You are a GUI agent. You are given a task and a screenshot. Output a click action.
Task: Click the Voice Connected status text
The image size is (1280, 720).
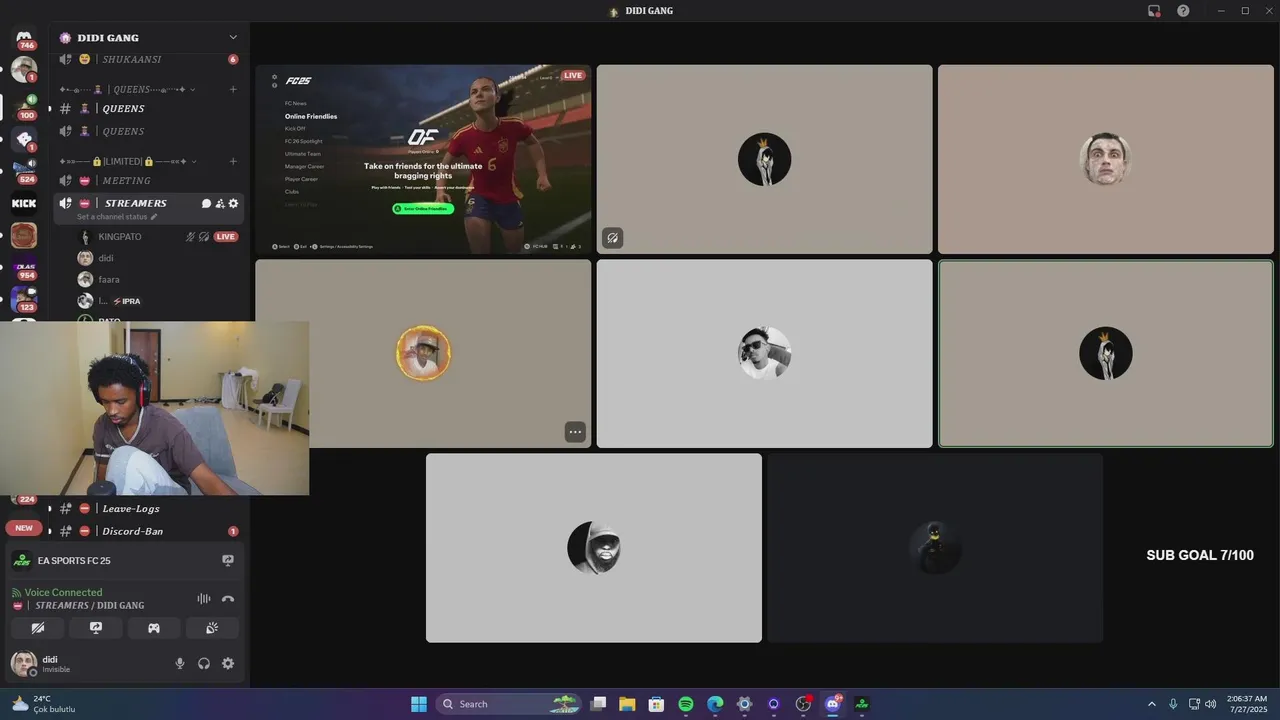(x=63, y=592)
